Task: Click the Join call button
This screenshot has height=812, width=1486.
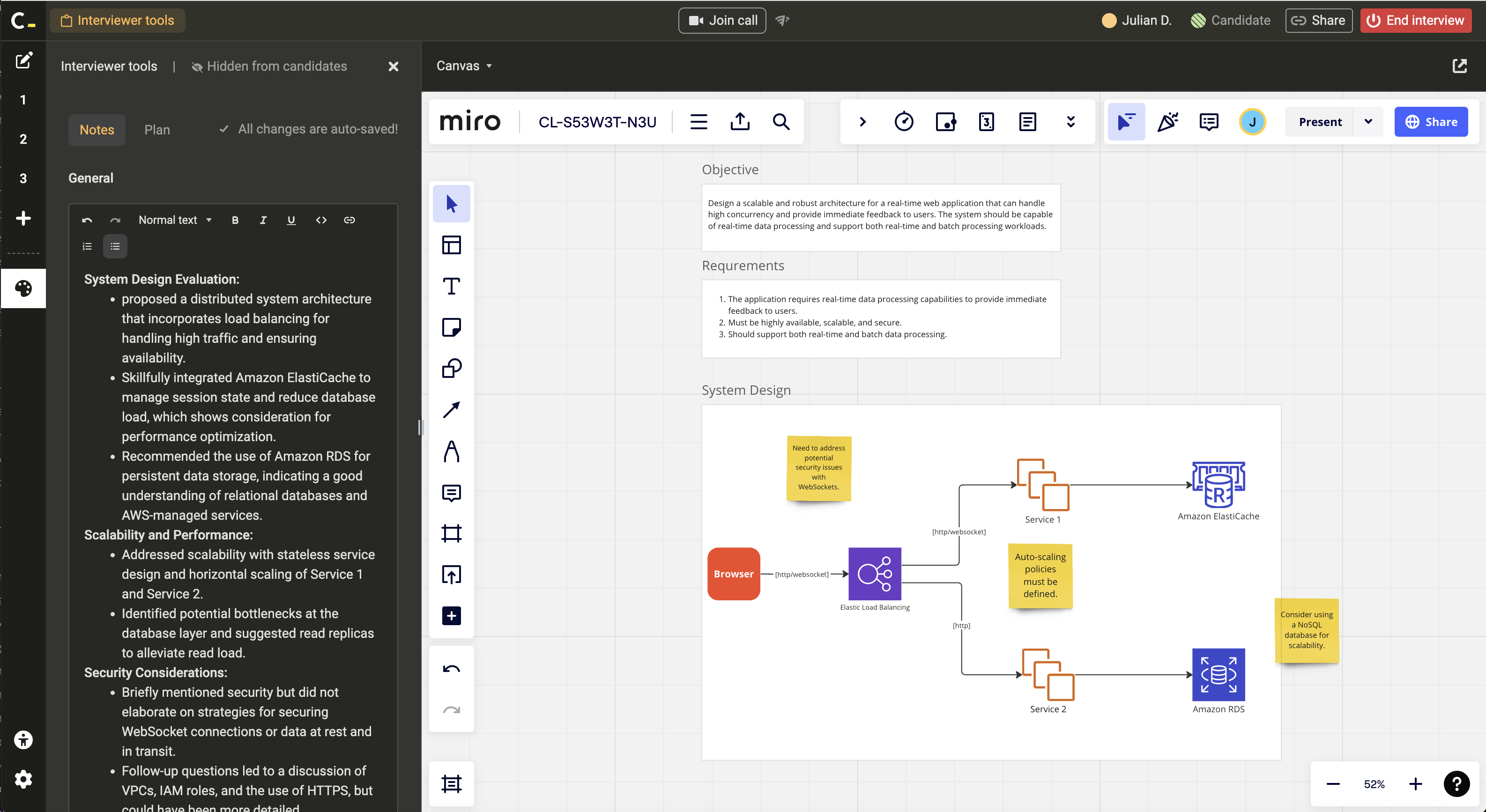Action: coord(722,20)
